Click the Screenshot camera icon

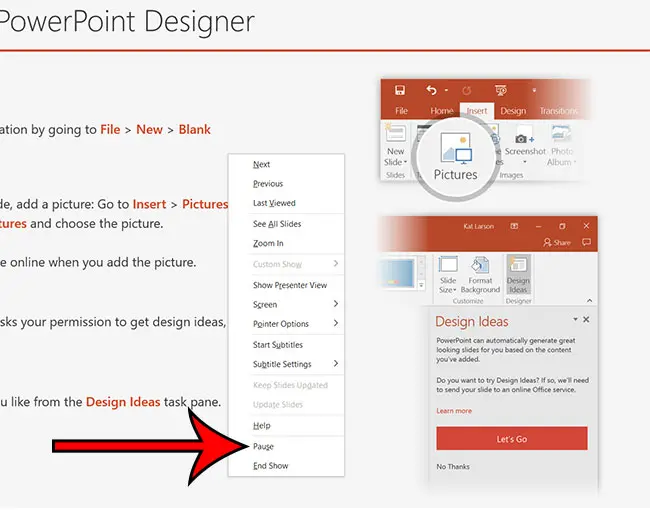[x=524, y=138]
